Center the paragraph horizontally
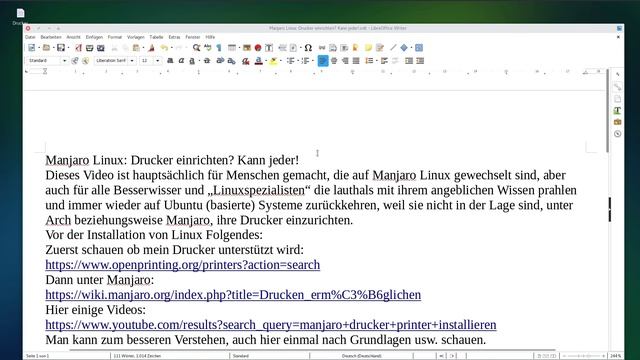The image size is (640, 360). point(334,61)
